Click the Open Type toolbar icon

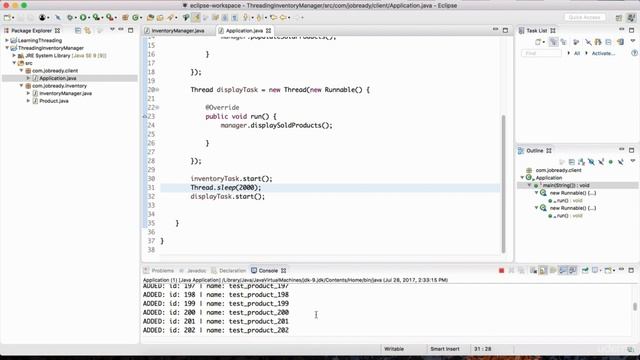click(x=150, y=18)
